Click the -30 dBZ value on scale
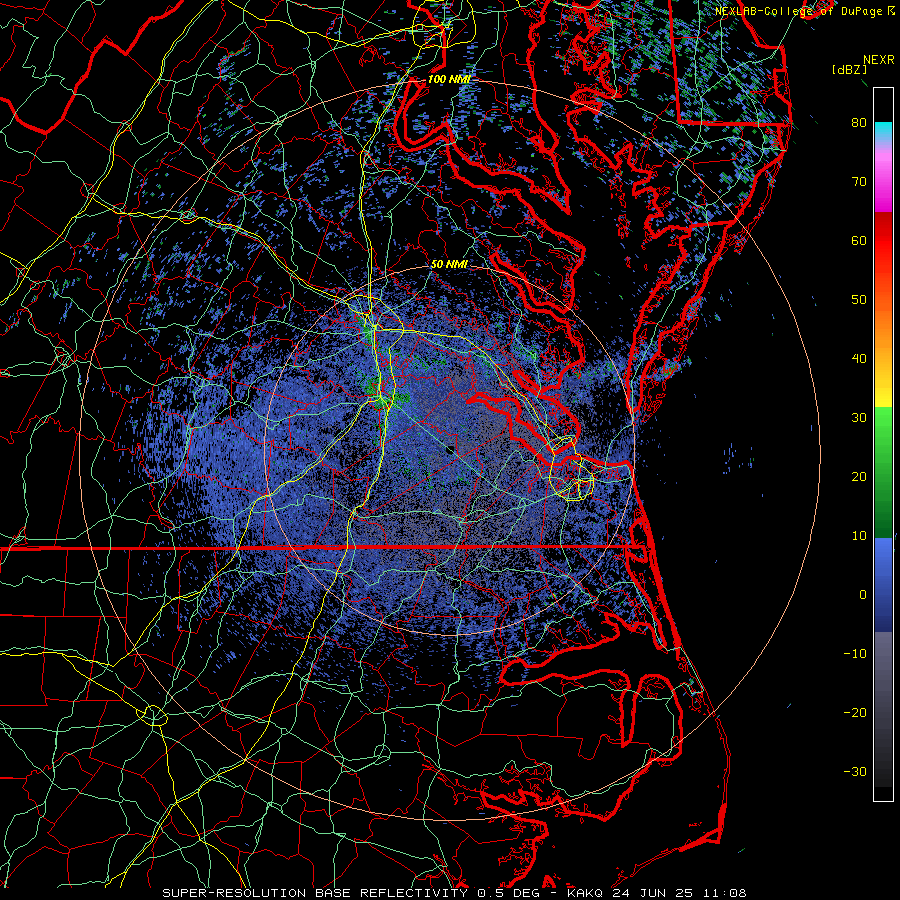 [x=855, y=772]
